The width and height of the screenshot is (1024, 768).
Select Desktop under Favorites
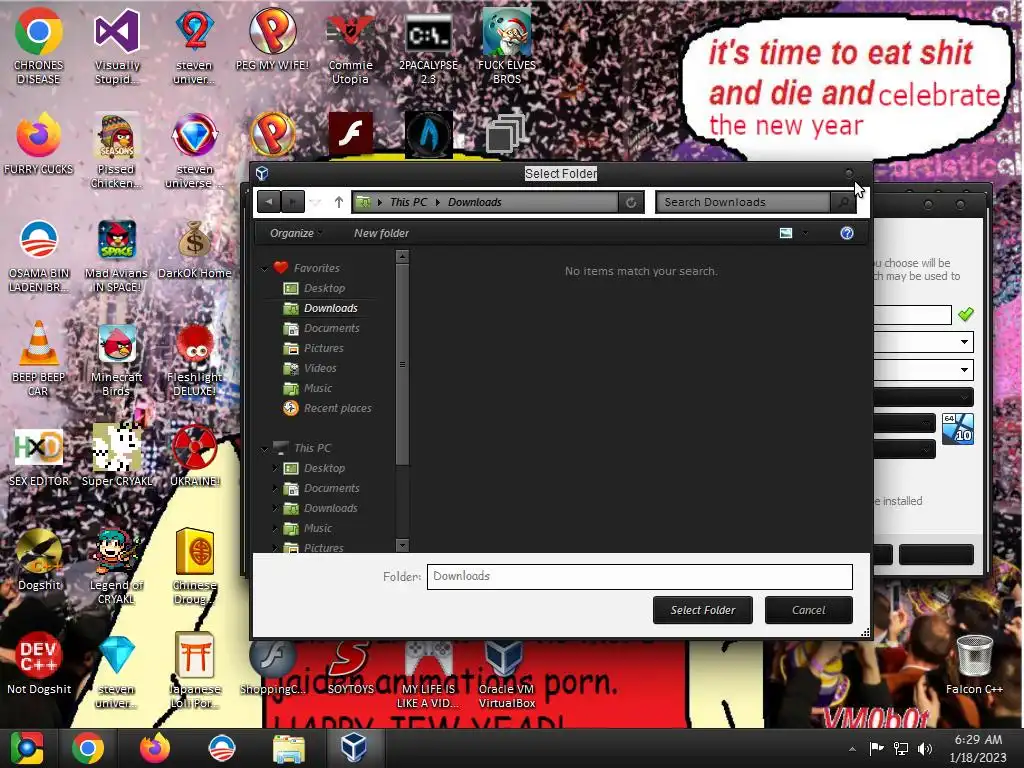[325, 288]
